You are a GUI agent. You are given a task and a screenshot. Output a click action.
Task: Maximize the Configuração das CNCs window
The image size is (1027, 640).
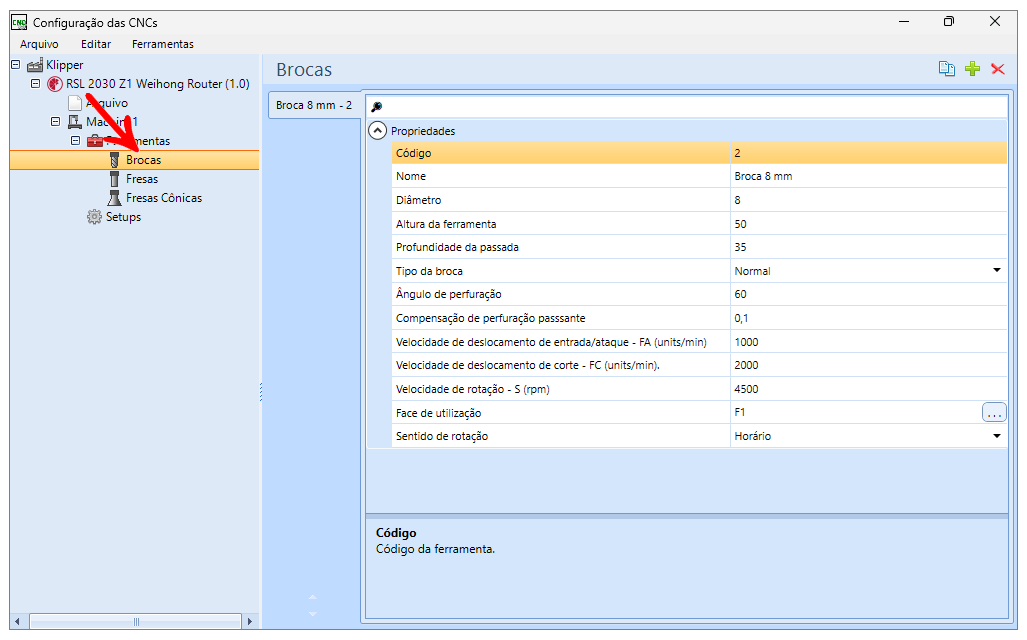pyautogui.click(x=948, y=22)
